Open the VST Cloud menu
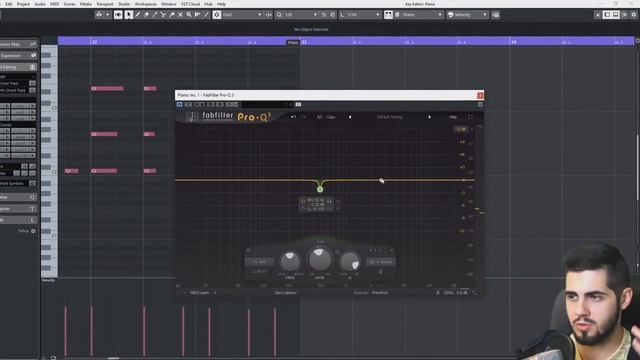 [x=190, y=4]
